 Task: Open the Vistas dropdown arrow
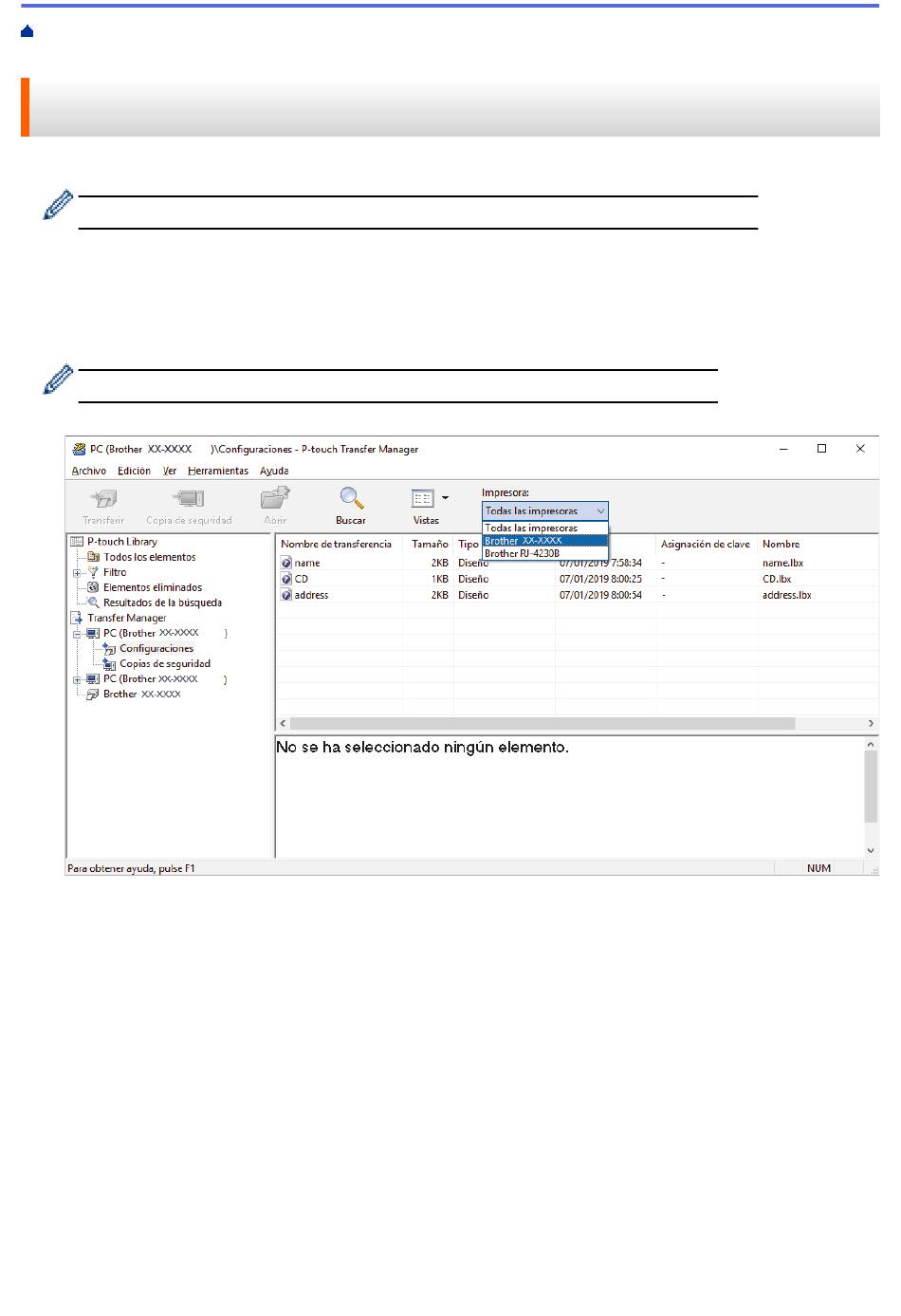(445, 498)
